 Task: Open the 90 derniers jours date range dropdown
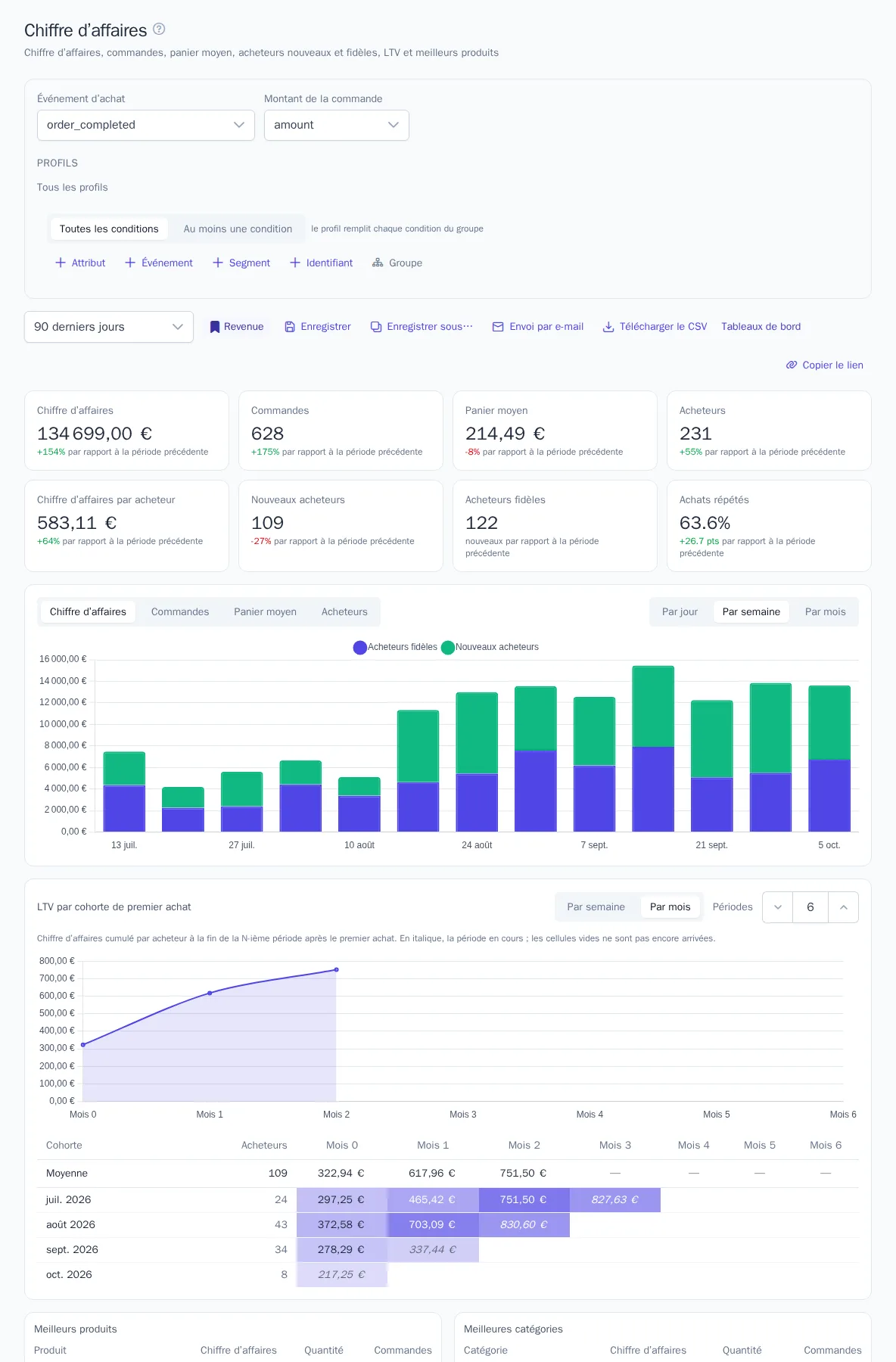click(x=109, y=327)
